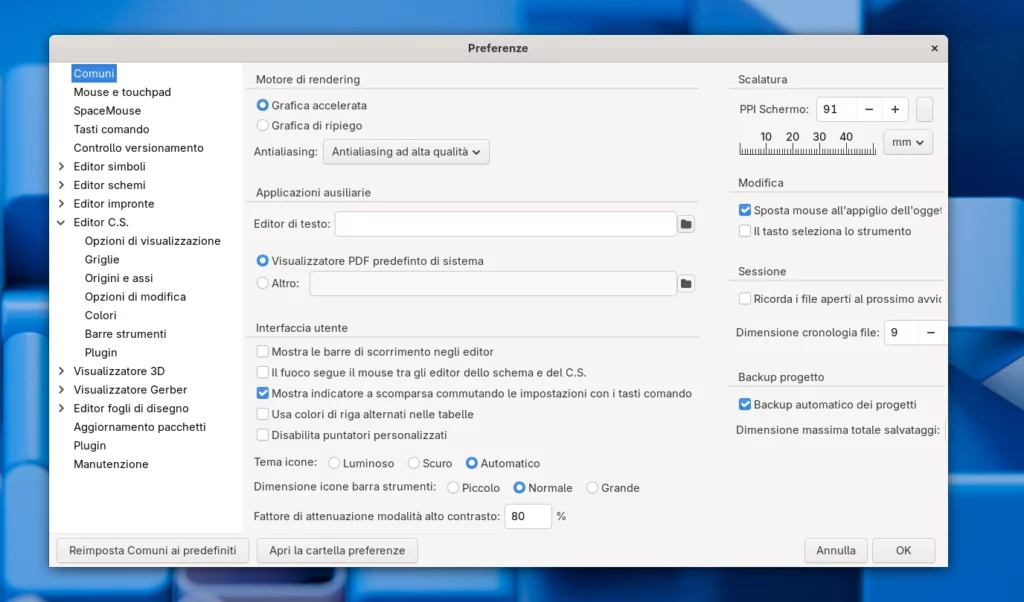Enable Mostra le barre di scorrimento checkbox

pos(263,352)
